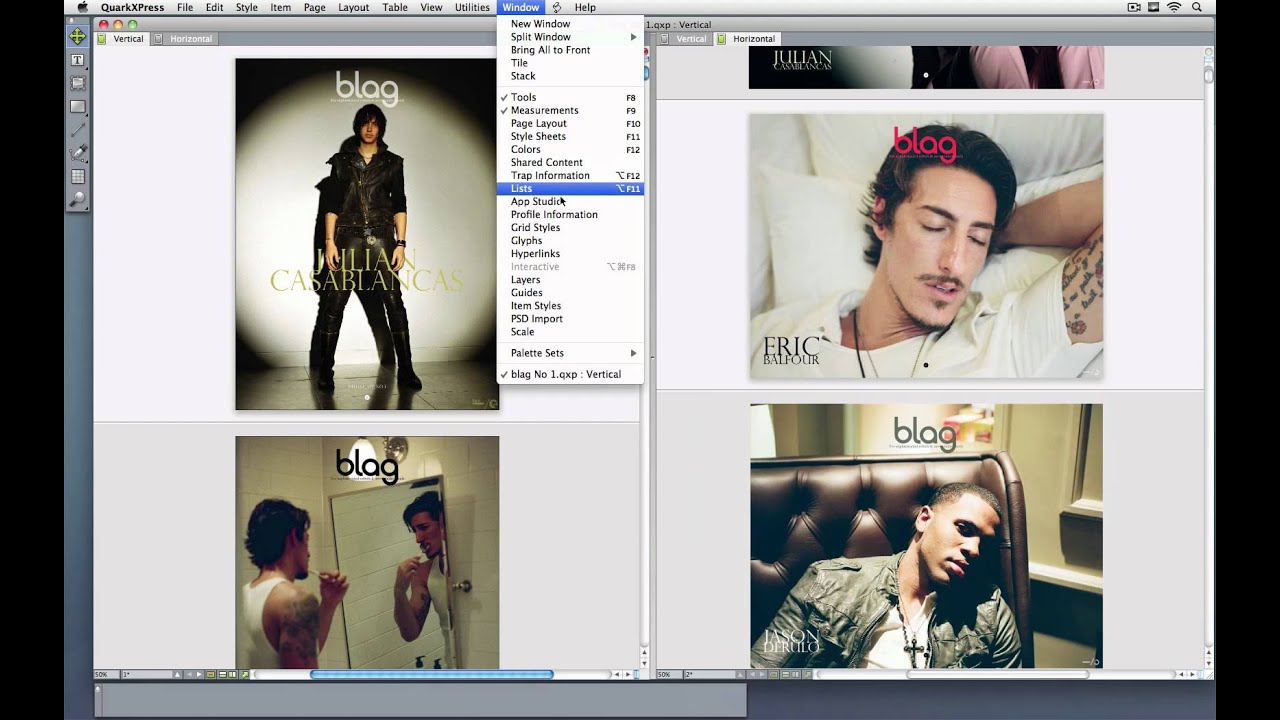Choose Bring All to Front

pyautogui.click(x=570, y=50)
